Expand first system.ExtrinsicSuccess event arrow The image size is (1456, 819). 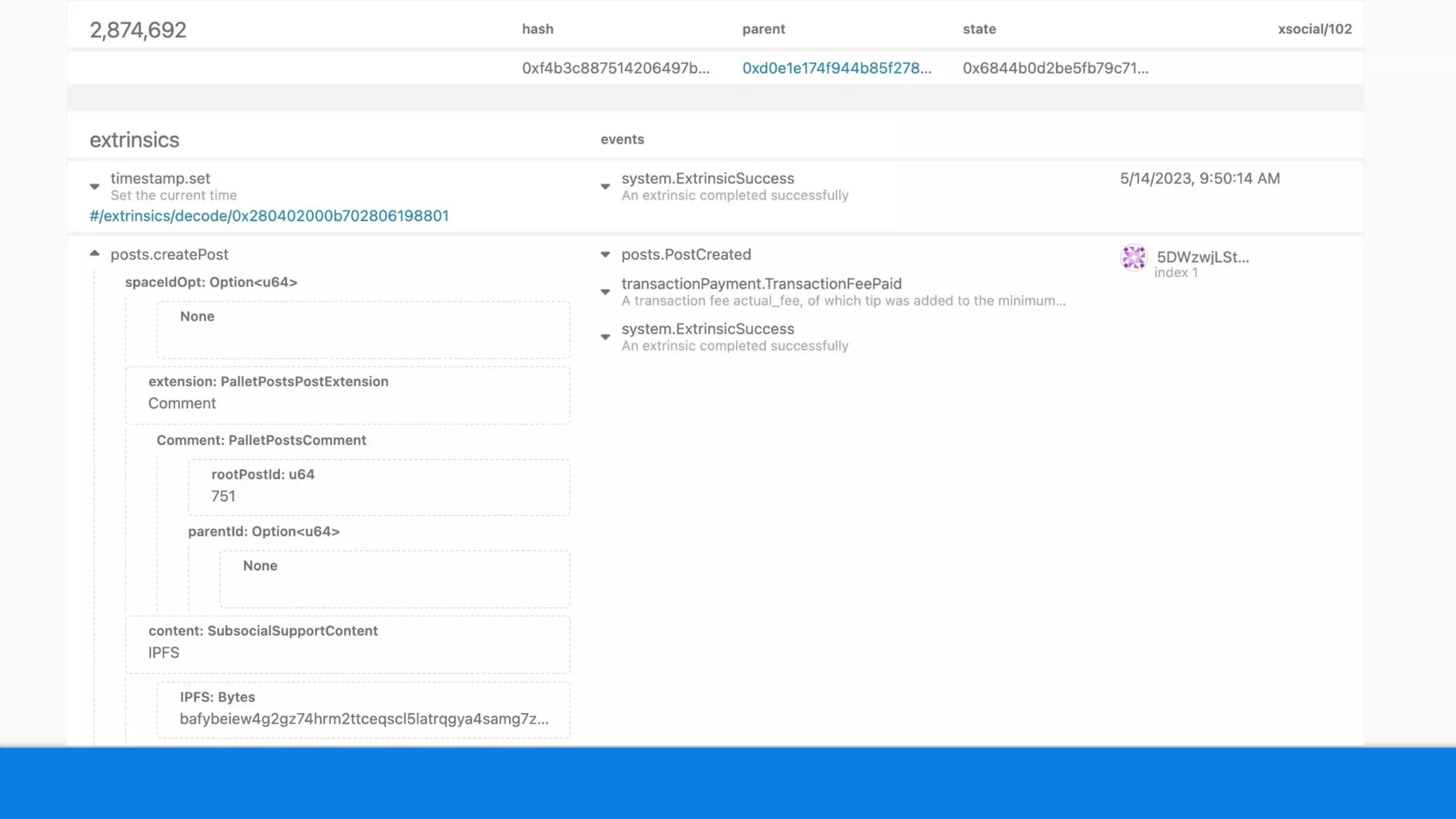point(605,186)
